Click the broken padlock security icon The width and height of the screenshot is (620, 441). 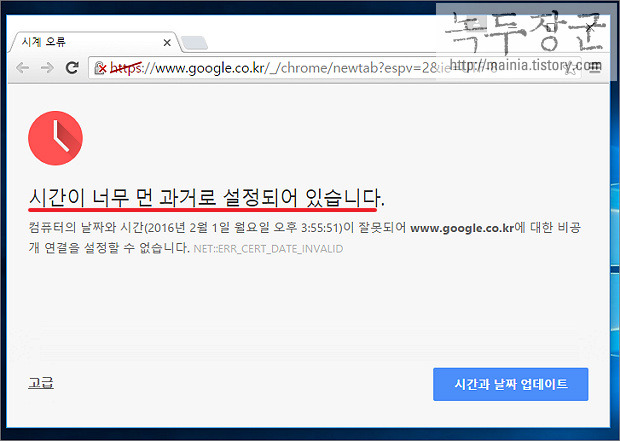(100, 68)
